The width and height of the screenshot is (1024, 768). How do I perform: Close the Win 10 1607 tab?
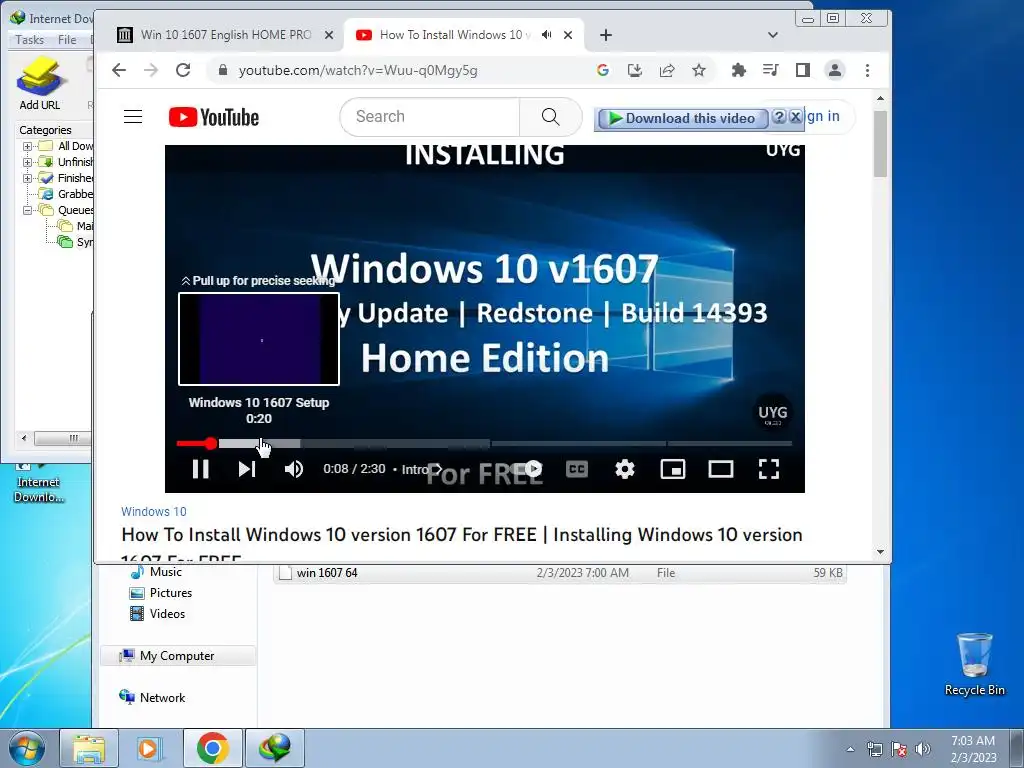point(329,35)
